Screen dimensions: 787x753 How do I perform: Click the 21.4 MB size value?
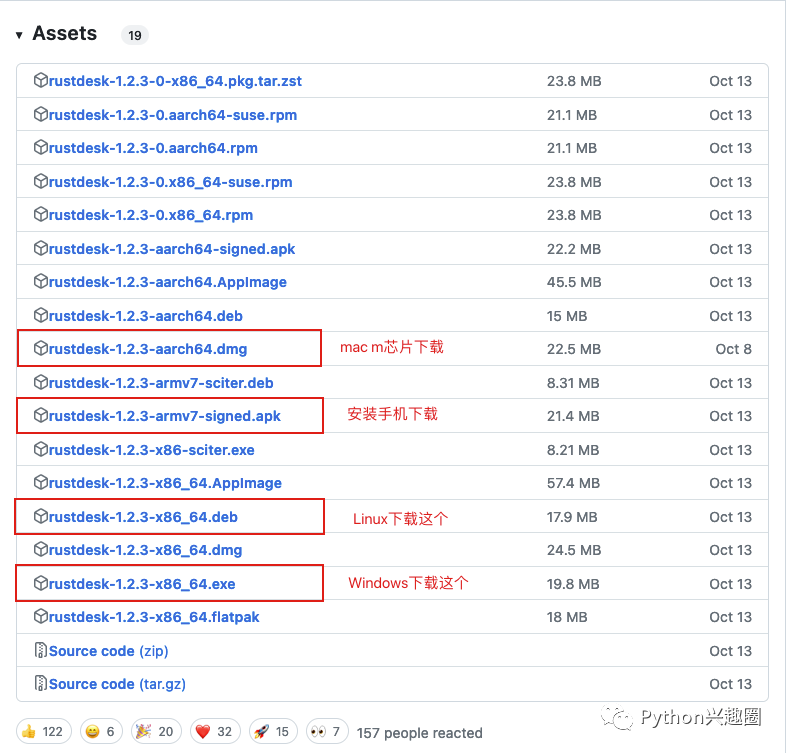pos(573,416)
